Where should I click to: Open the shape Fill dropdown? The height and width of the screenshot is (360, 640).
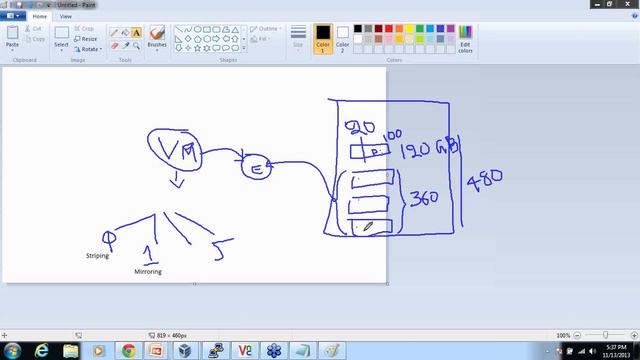(x=260, y=39)
